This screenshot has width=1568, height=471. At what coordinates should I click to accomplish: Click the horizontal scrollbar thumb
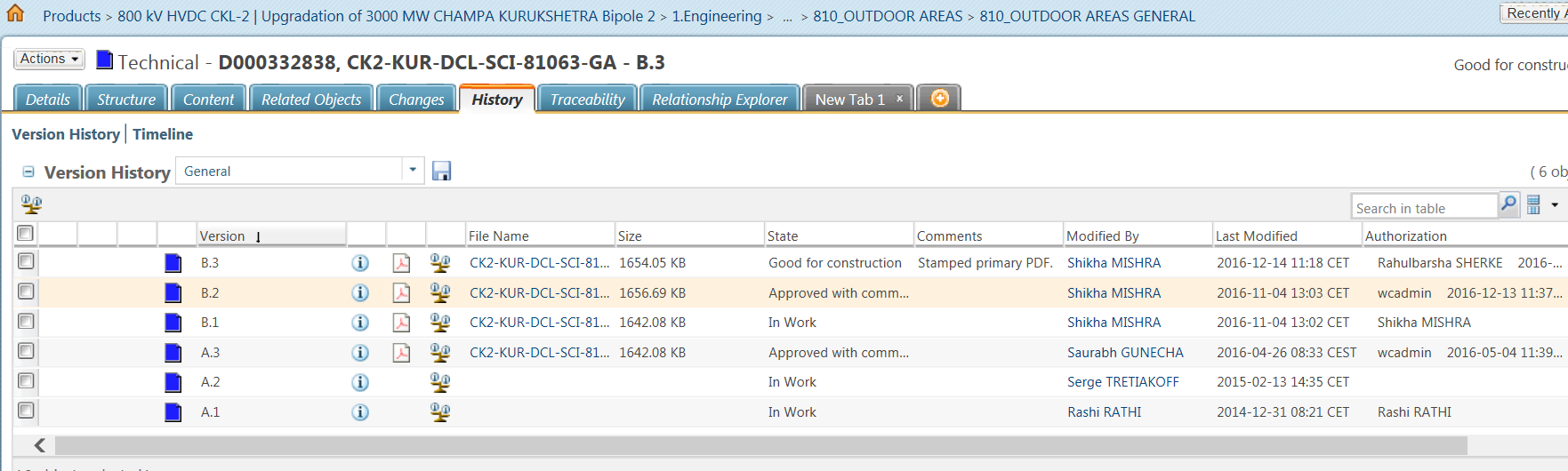pyautogui.click(x=760, y=445)
